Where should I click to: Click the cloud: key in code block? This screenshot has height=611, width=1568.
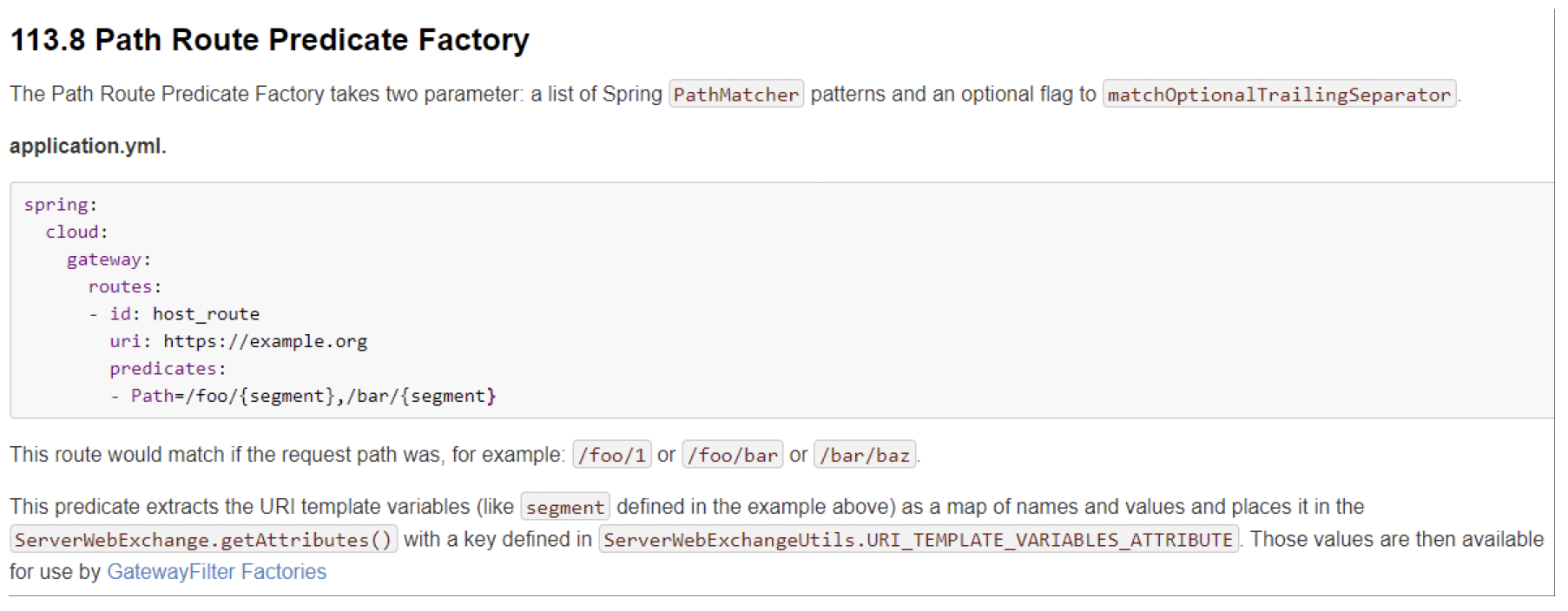tap(76, 232)
